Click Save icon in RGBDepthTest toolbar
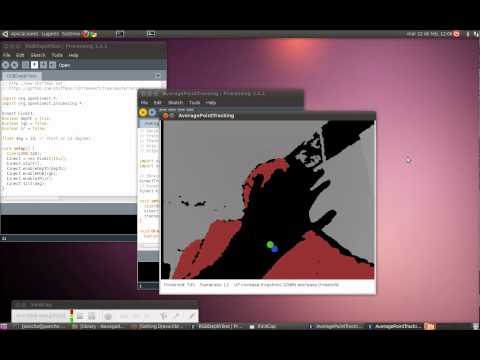 43,65
